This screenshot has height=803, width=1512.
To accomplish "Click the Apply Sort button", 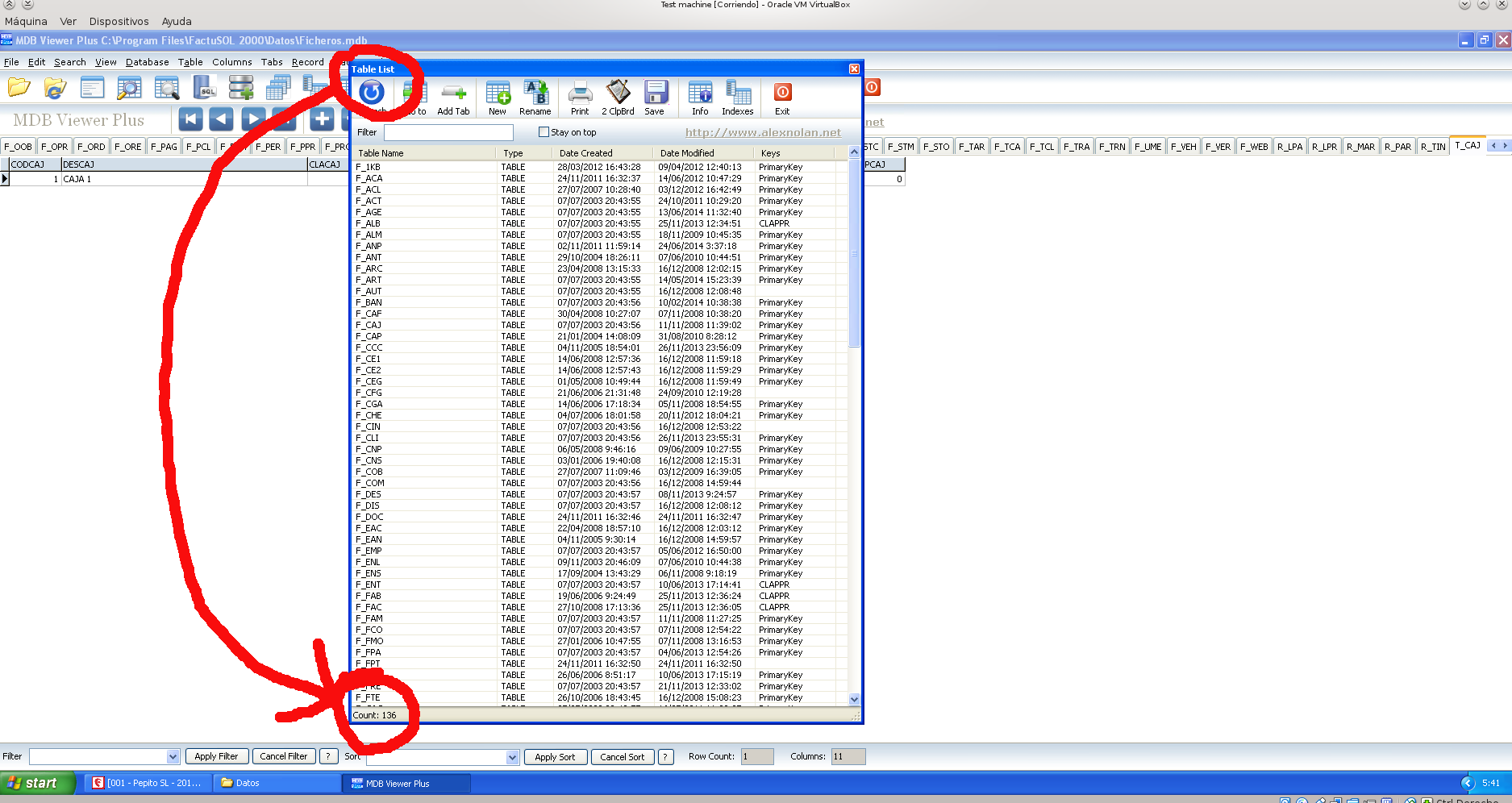I will pos(556,757).
